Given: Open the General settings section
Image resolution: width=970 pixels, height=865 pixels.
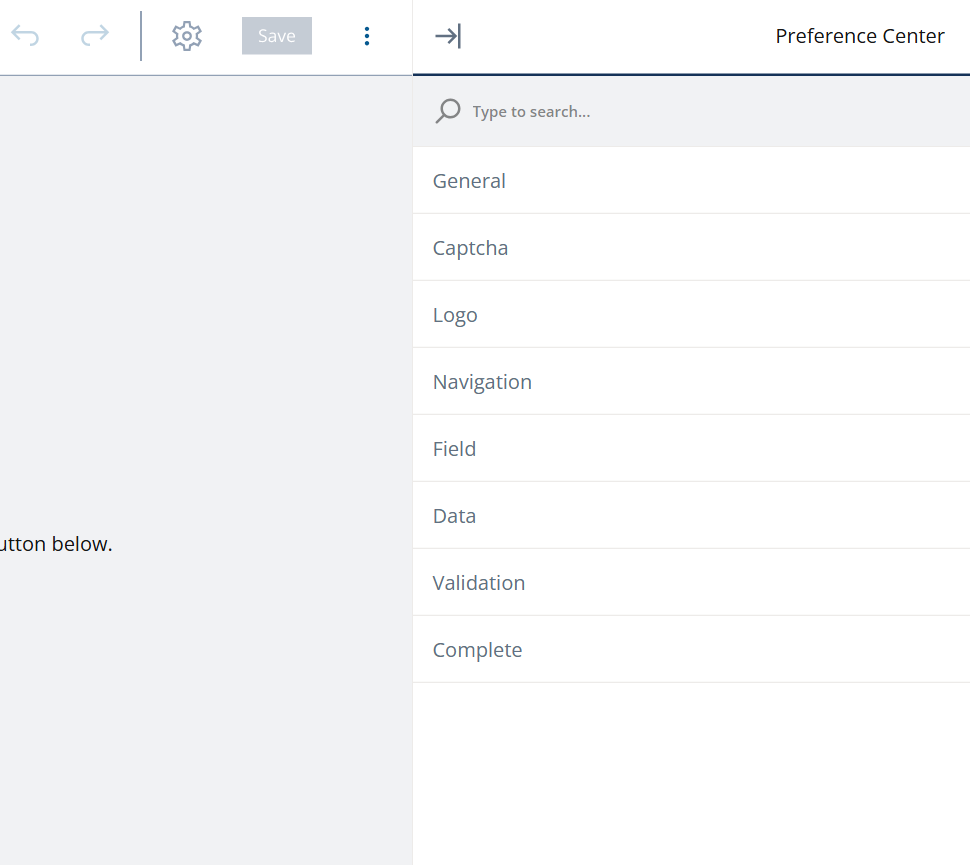Looking at the screenshot, I should 469,180.
